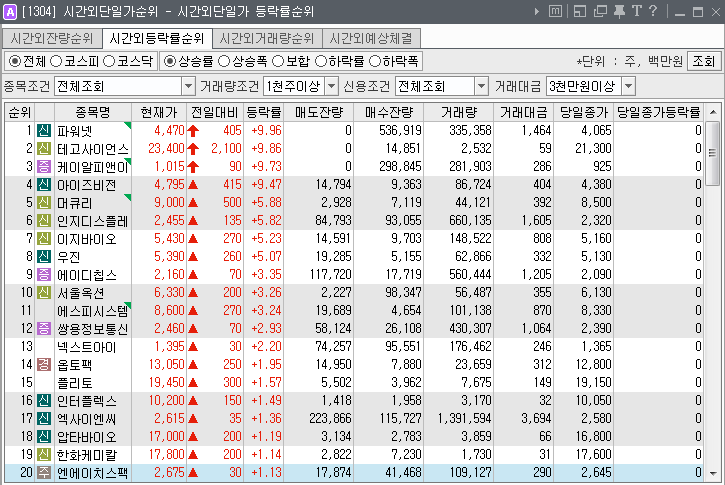This screenshot has height=485, width=725.
Task: Click the 신 badge next to 서울옥션
Action: [44, 293]
